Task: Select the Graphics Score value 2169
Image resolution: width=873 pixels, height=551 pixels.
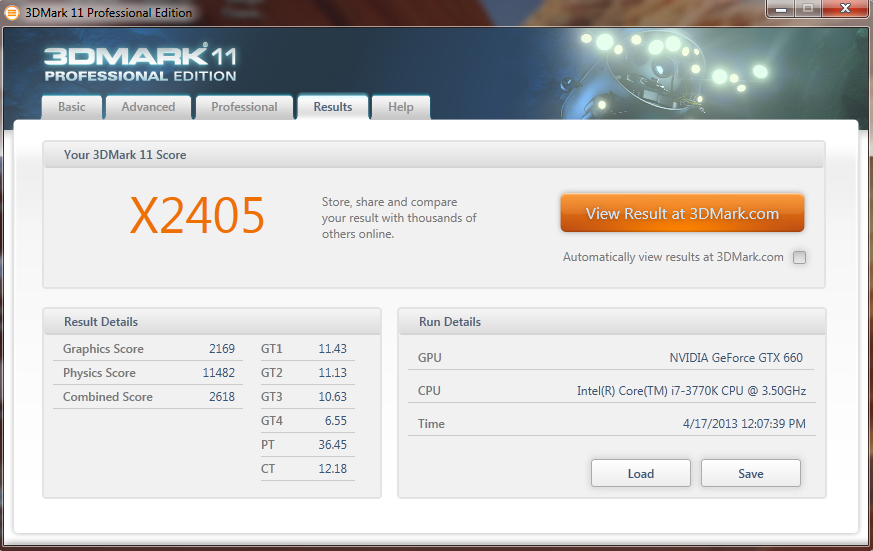Action: pyautogui.click(x=222, y=349)
